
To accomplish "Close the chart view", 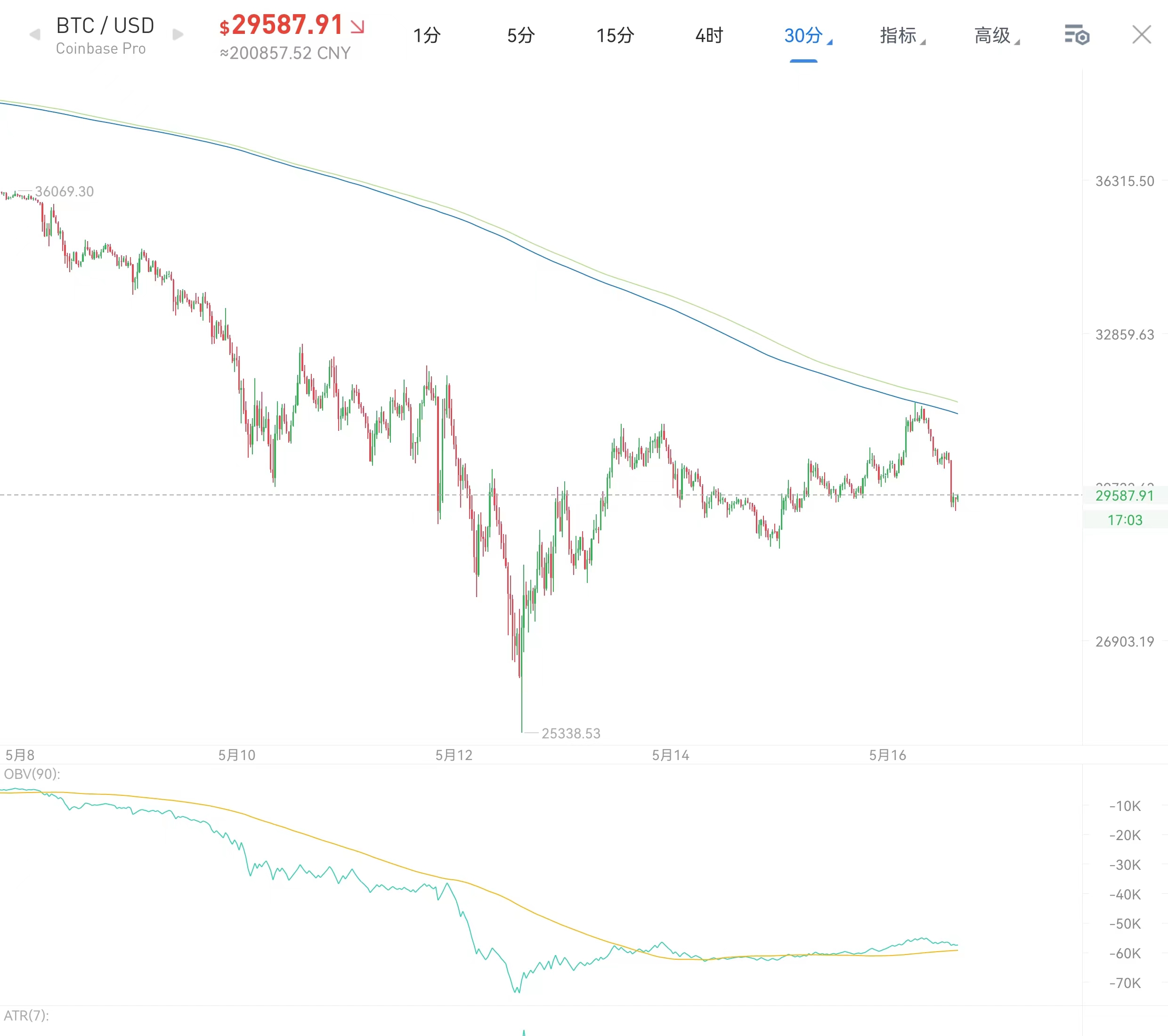I will (1142, 35).
